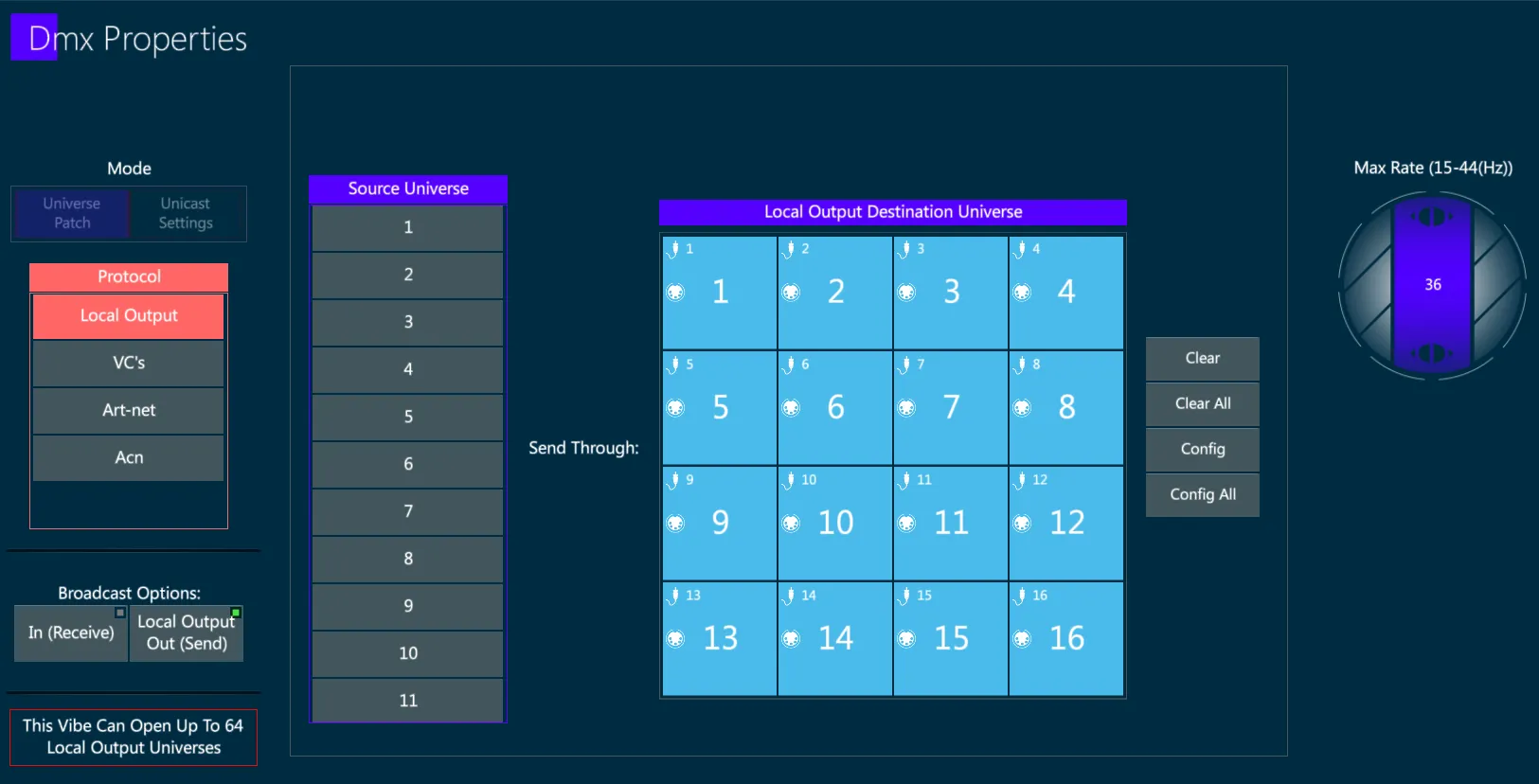The width and height of the screenshot is (1539, 784).
Task: Toggle Local Output Out (Send) option
Action: 187,633
